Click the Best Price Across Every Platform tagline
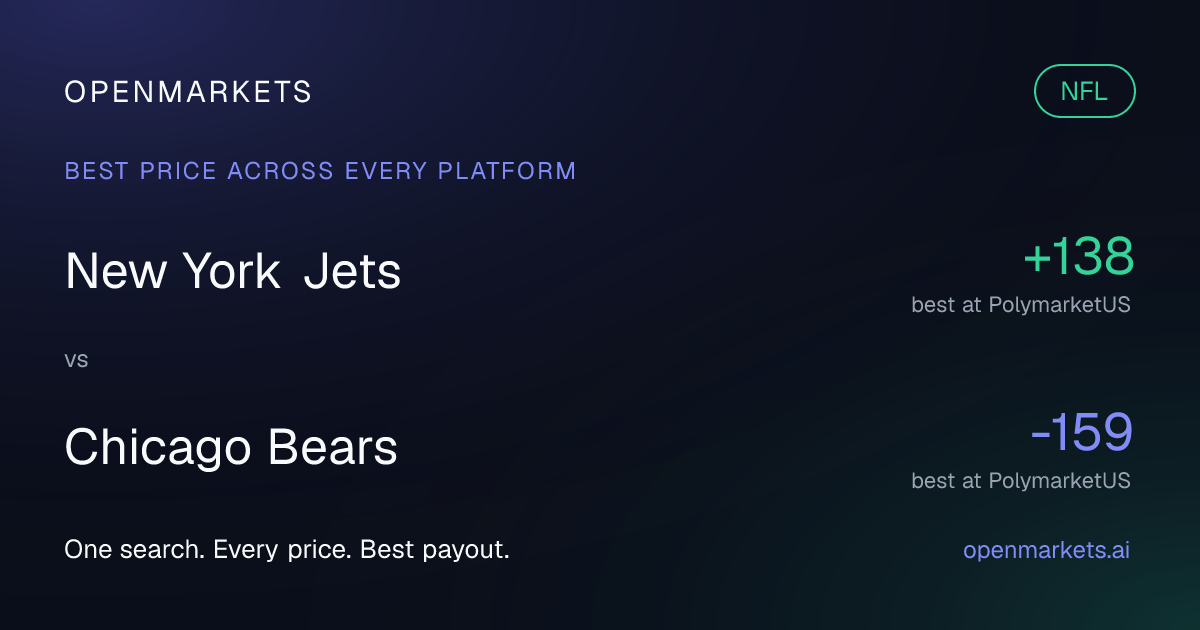 [x=321, y=171]
